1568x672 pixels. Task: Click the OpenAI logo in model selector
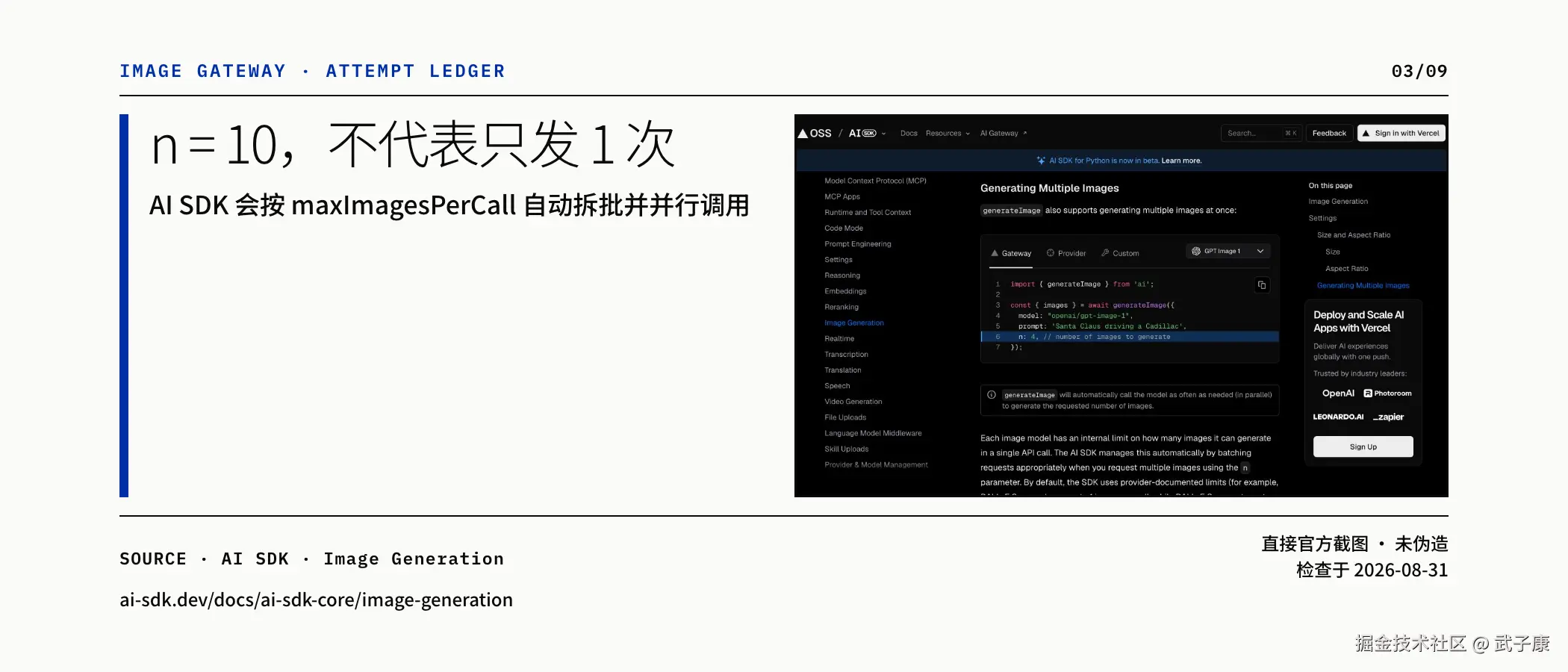tap(1196, 251)
